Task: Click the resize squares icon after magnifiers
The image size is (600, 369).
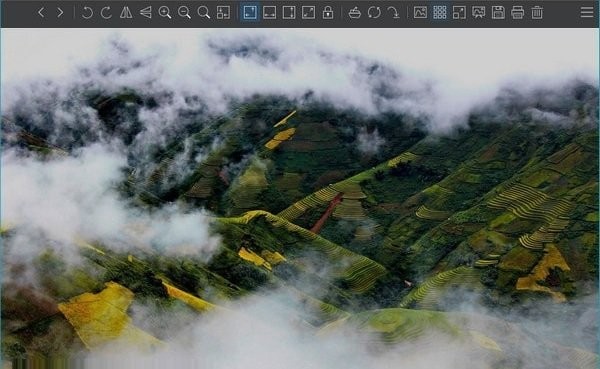Action: (x=223, y=13)
